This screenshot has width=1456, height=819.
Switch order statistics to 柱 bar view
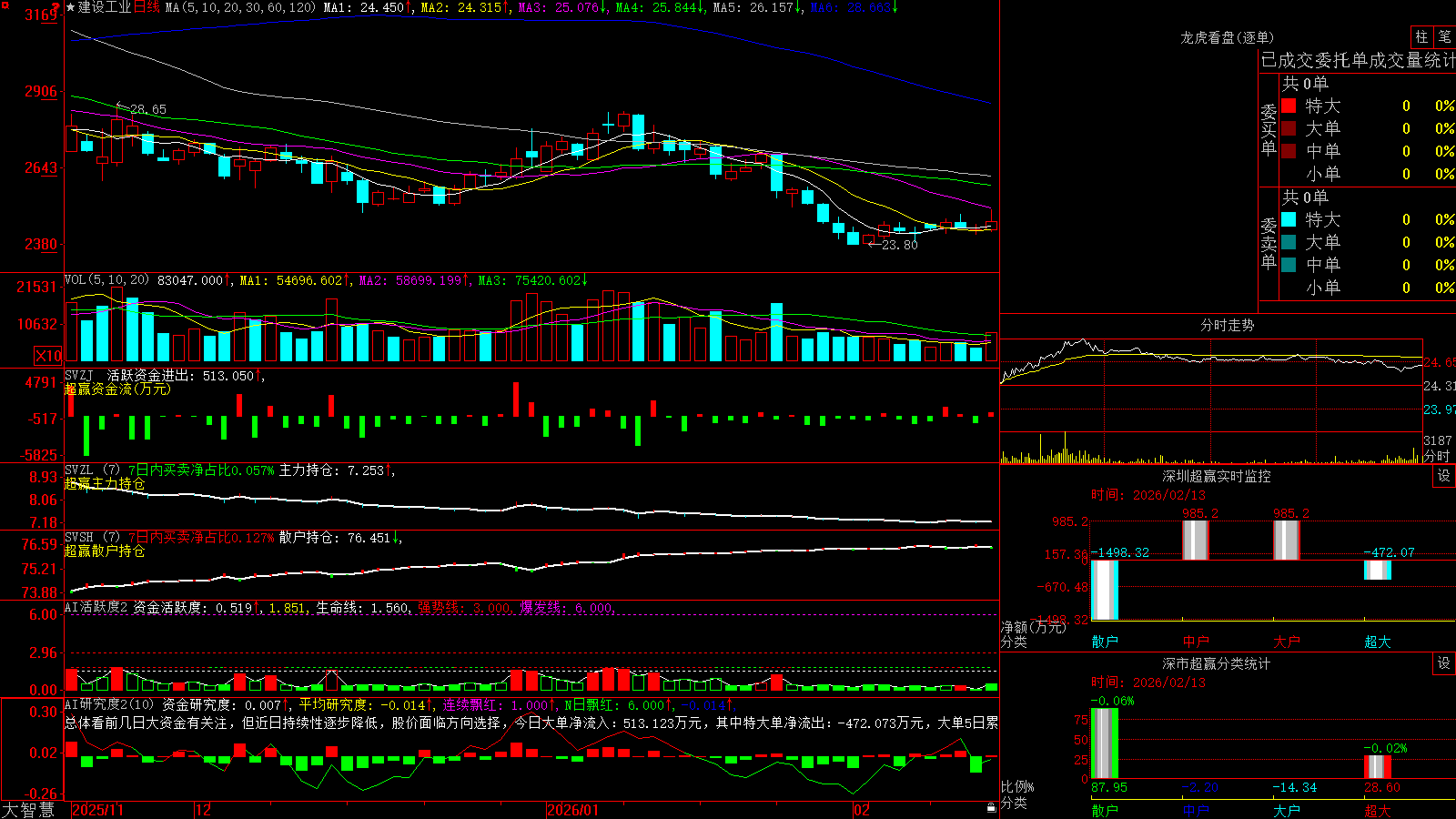click(x=1421, y=37)
